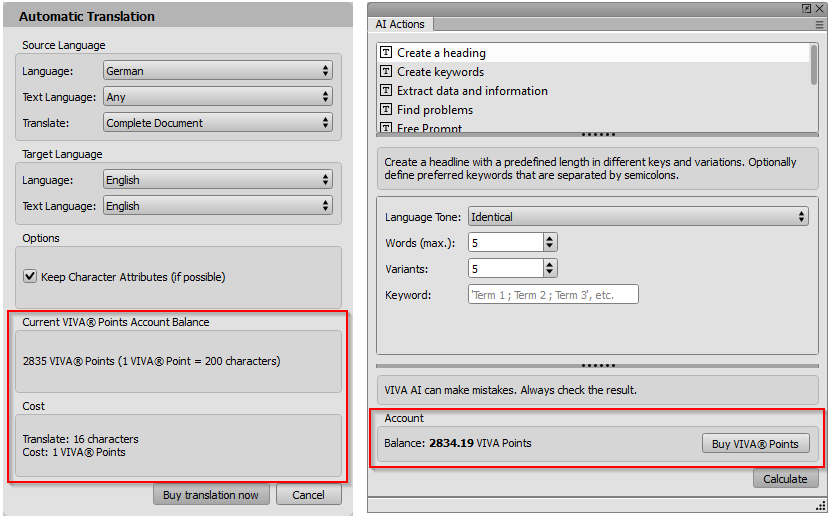Screen dimensions: 830x525
Task: Close the AI Actions panel with X icon
Action: click(820, 7)
